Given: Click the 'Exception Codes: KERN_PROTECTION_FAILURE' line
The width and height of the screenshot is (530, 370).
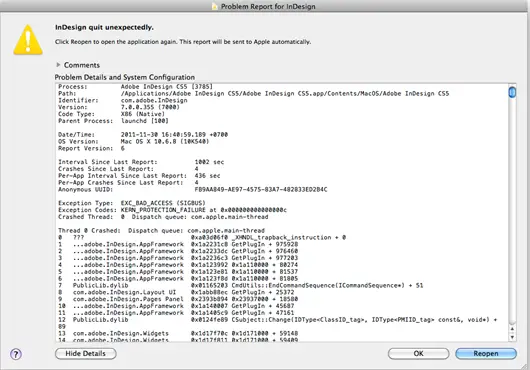Looking at the screenshot, I should 172,210.
